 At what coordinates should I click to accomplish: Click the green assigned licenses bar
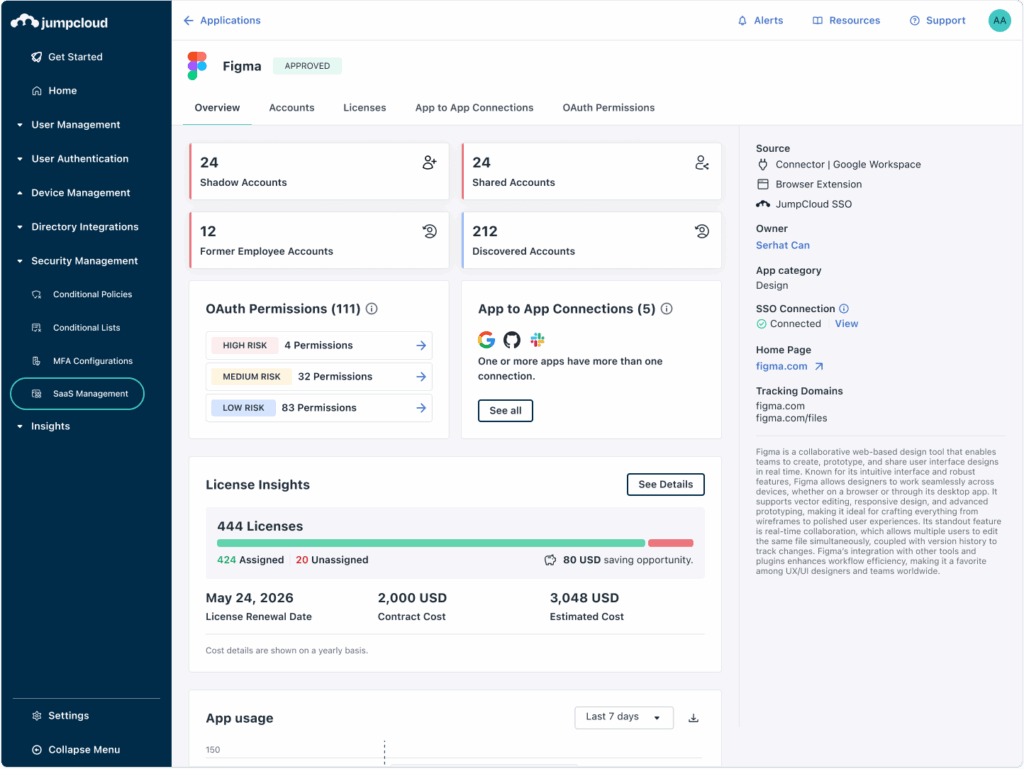(x=430, y=543)
